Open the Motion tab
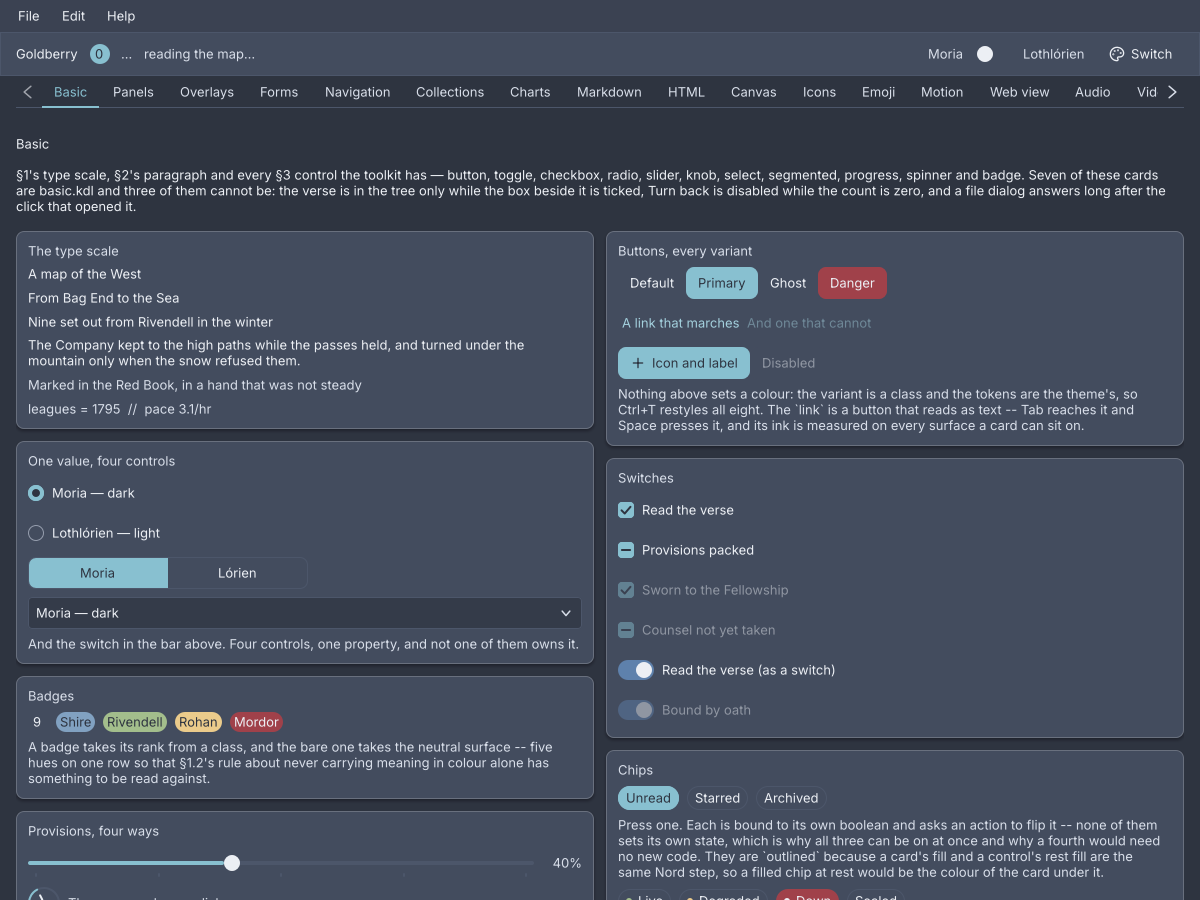Viewport: 1200px width, 900px height. click(x=942, y=92)
